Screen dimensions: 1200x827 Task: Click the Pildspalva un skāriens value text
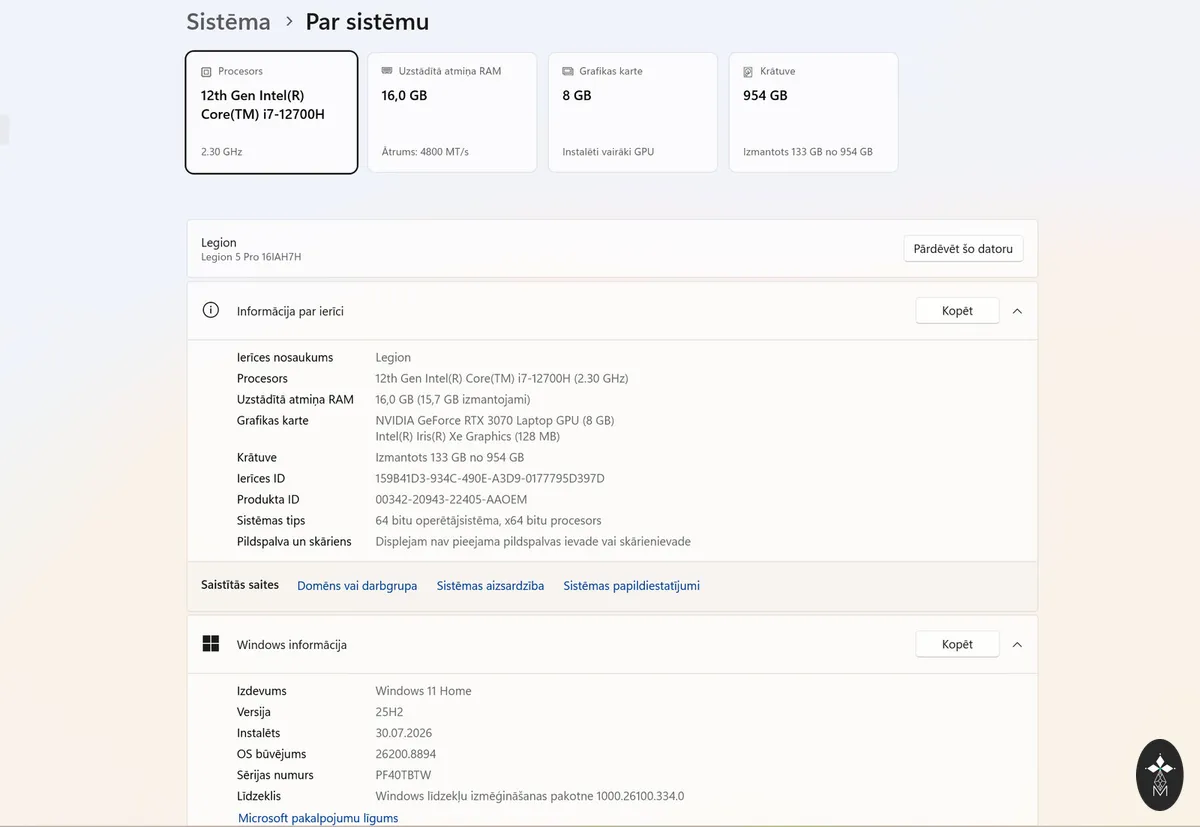tap(533, 541)
